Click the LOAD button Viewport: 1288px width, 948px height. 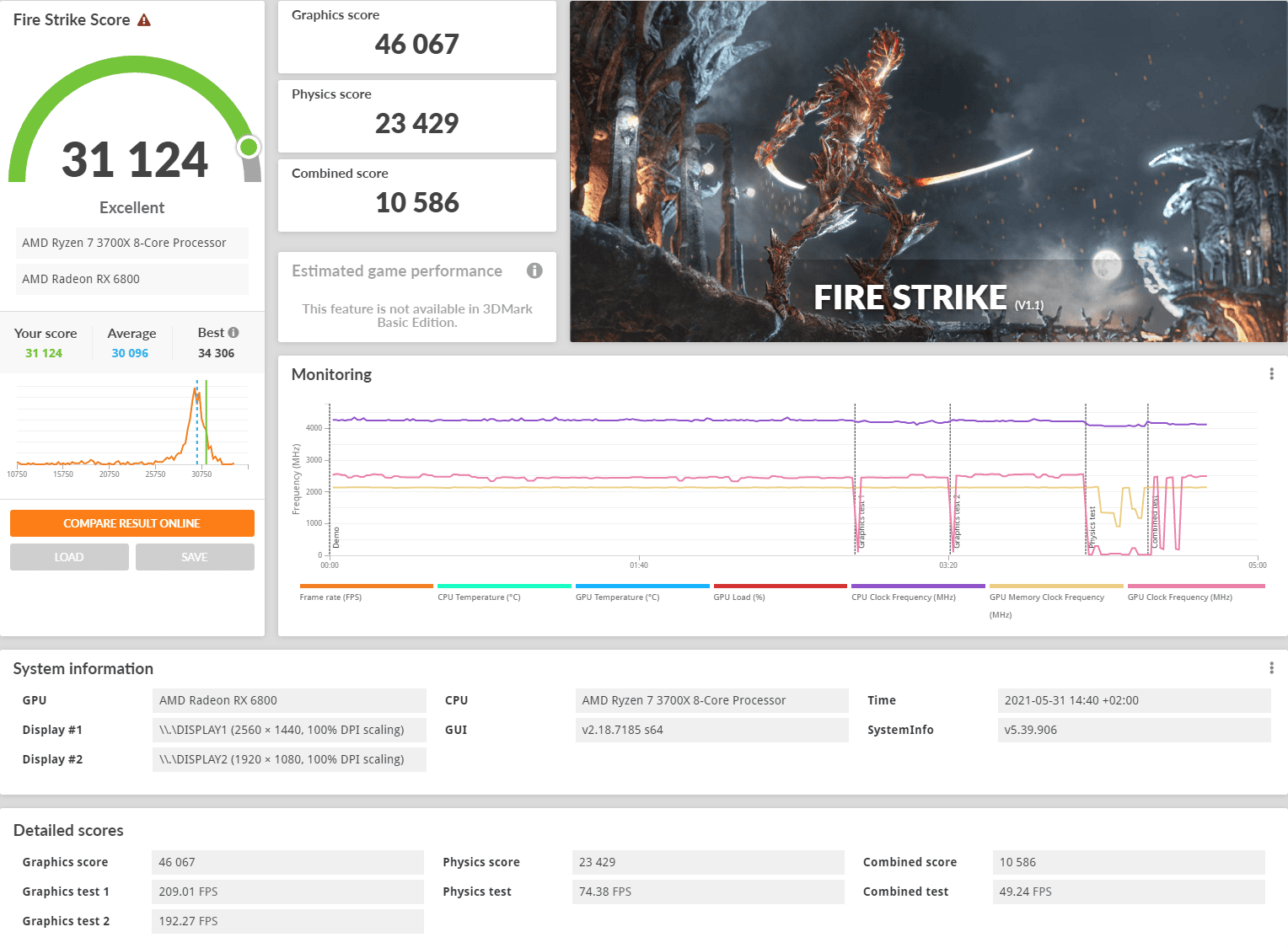point(69,557)
